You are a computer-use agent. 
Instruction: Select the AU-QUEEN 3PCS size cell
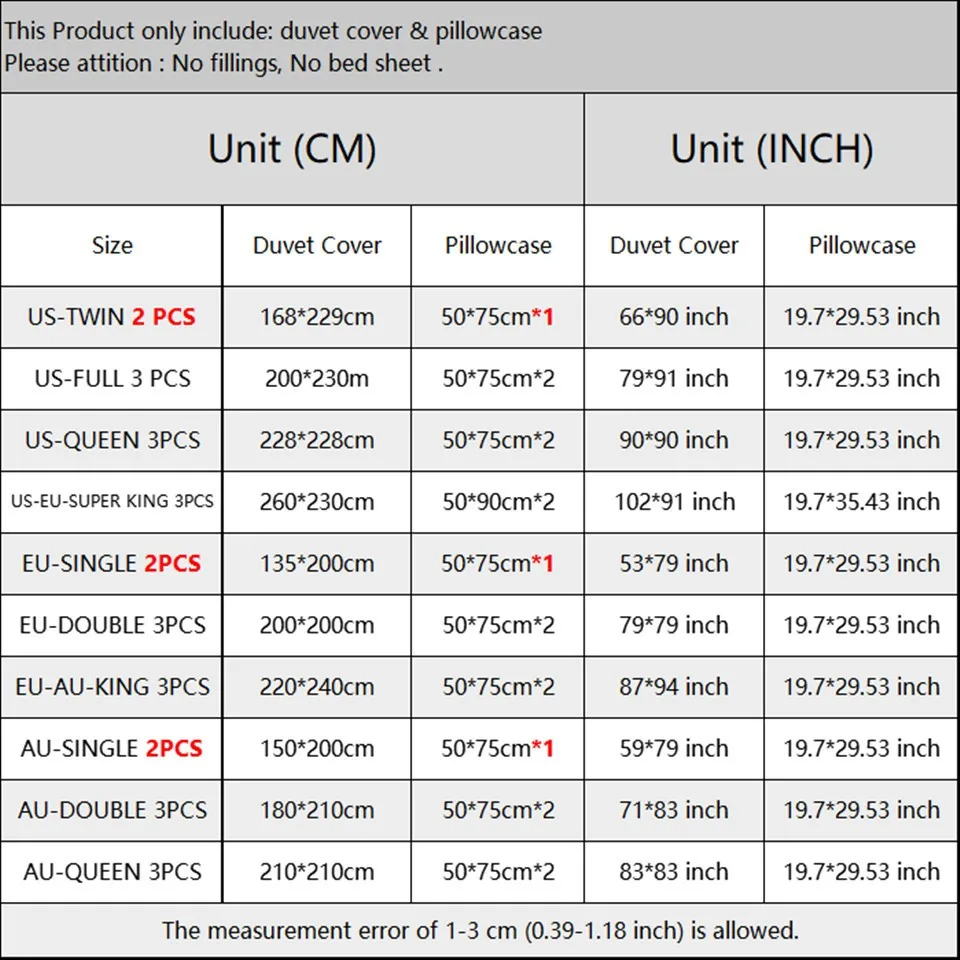pos(111,872)
